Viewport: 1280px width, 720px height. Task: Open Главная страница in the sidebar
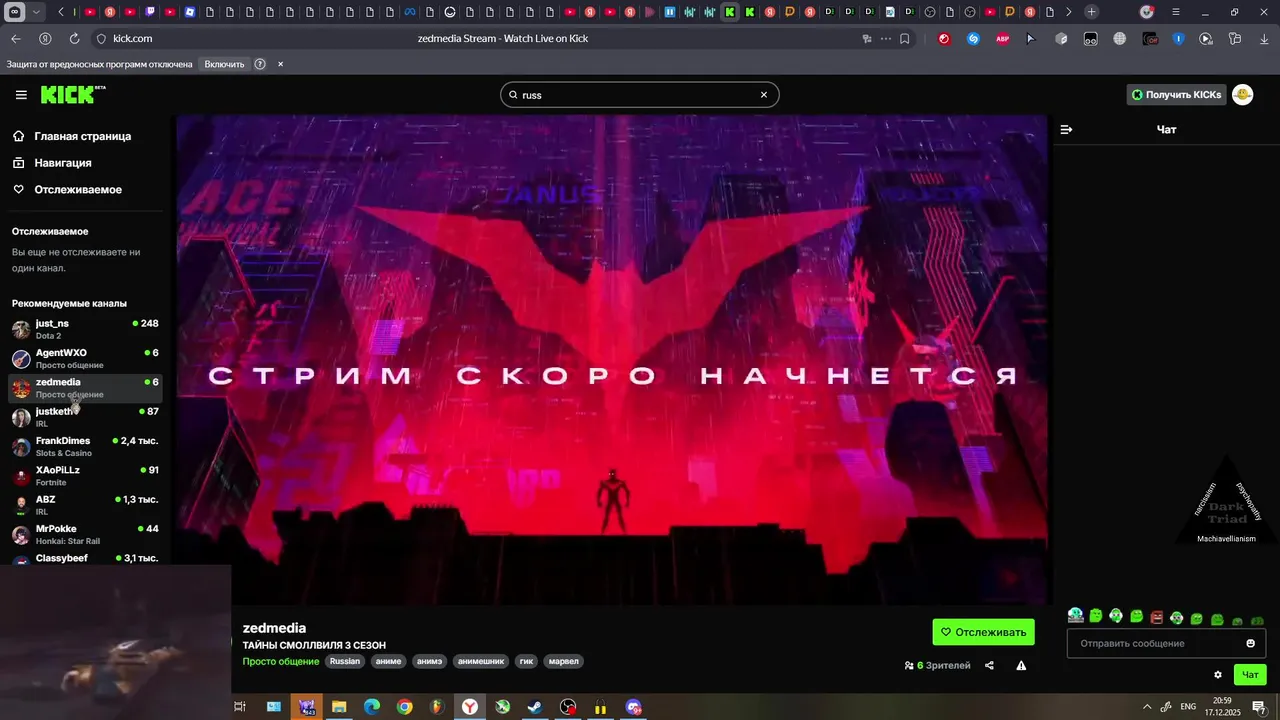(82, 136)
